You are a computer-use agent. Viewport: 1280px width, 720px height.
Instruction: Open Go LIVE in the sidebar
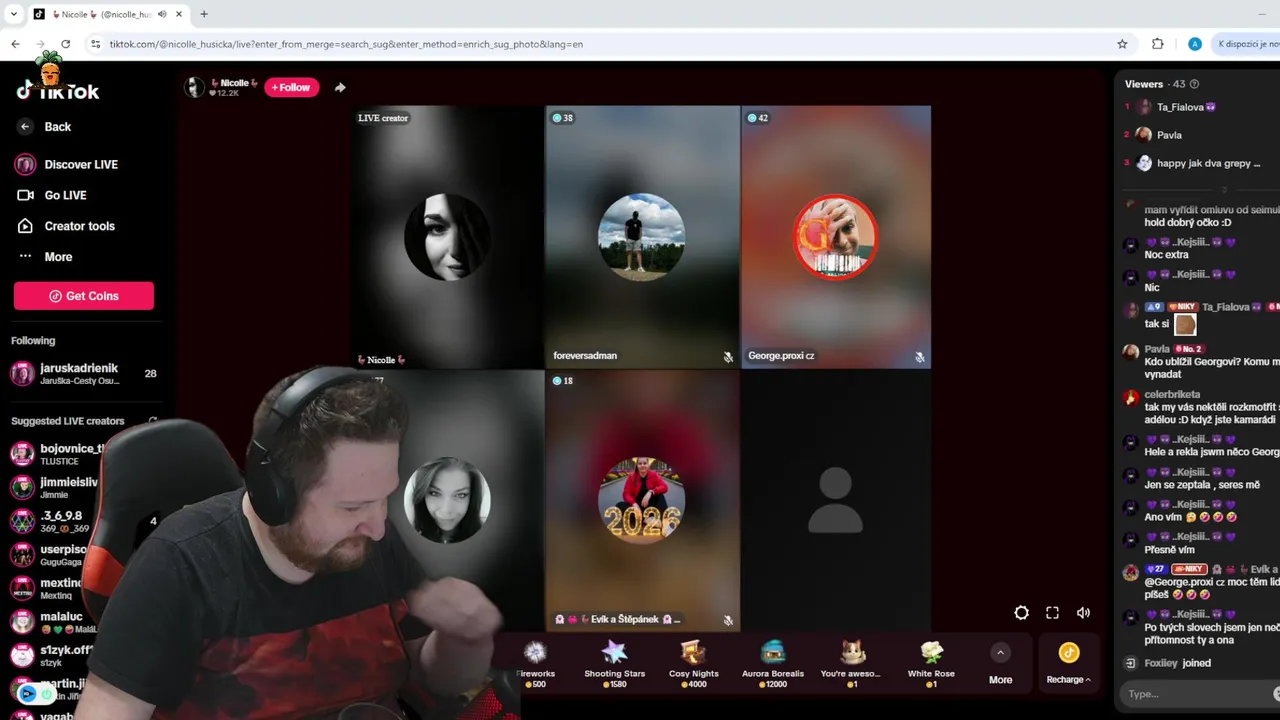(52, 195)
